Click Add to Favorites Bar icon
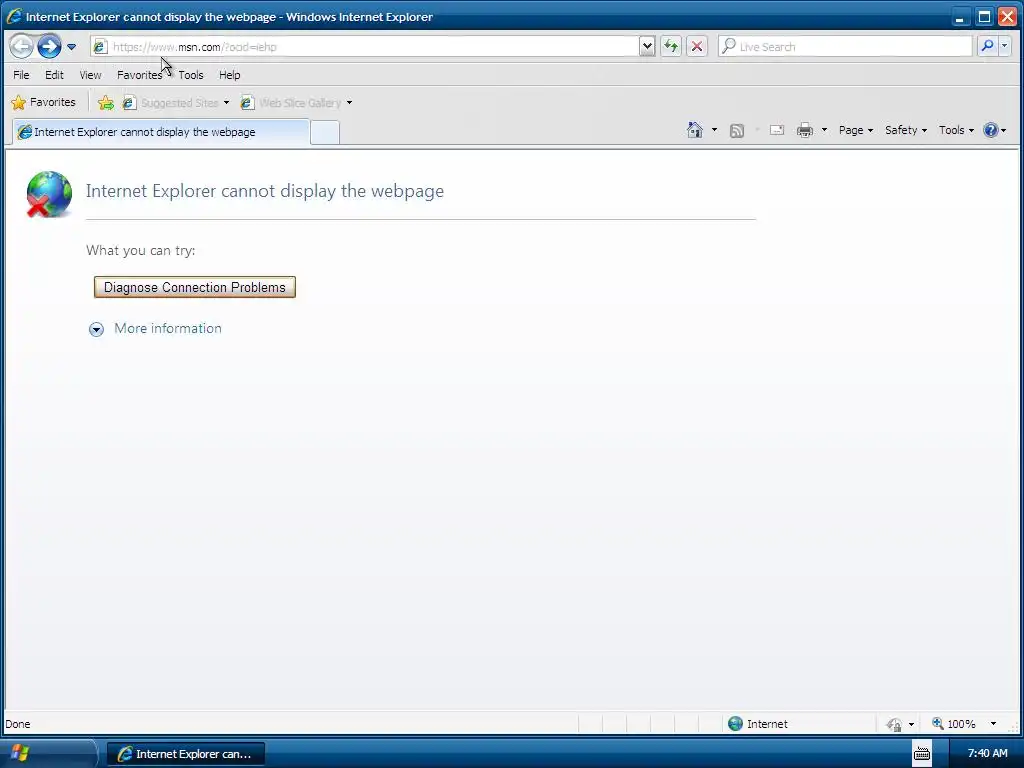Viewport: 1024px width, 768px height. [x=106, y=103]
